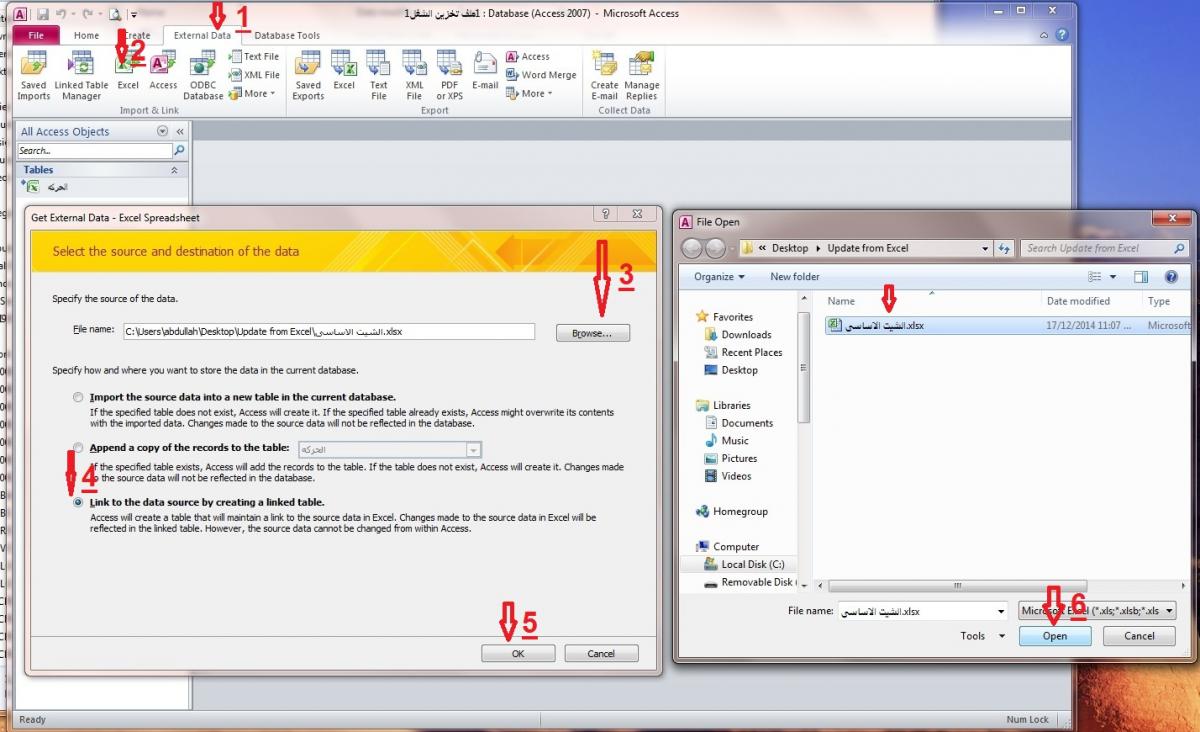
Task: Click OK in Get External Data dialog
Action: pyautogui.click(x=518, y=653)
